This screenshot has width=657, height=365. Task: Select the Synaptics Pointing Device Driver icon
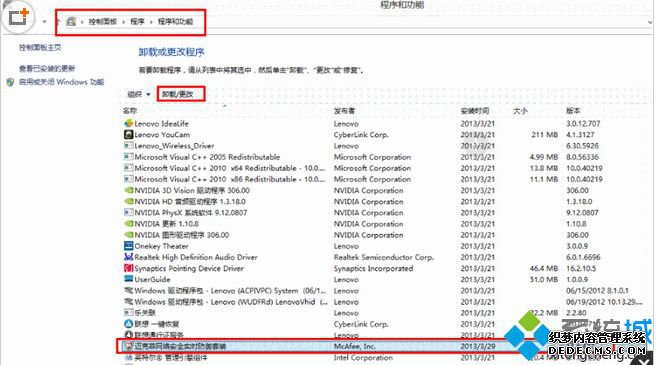tap(128, 268)
